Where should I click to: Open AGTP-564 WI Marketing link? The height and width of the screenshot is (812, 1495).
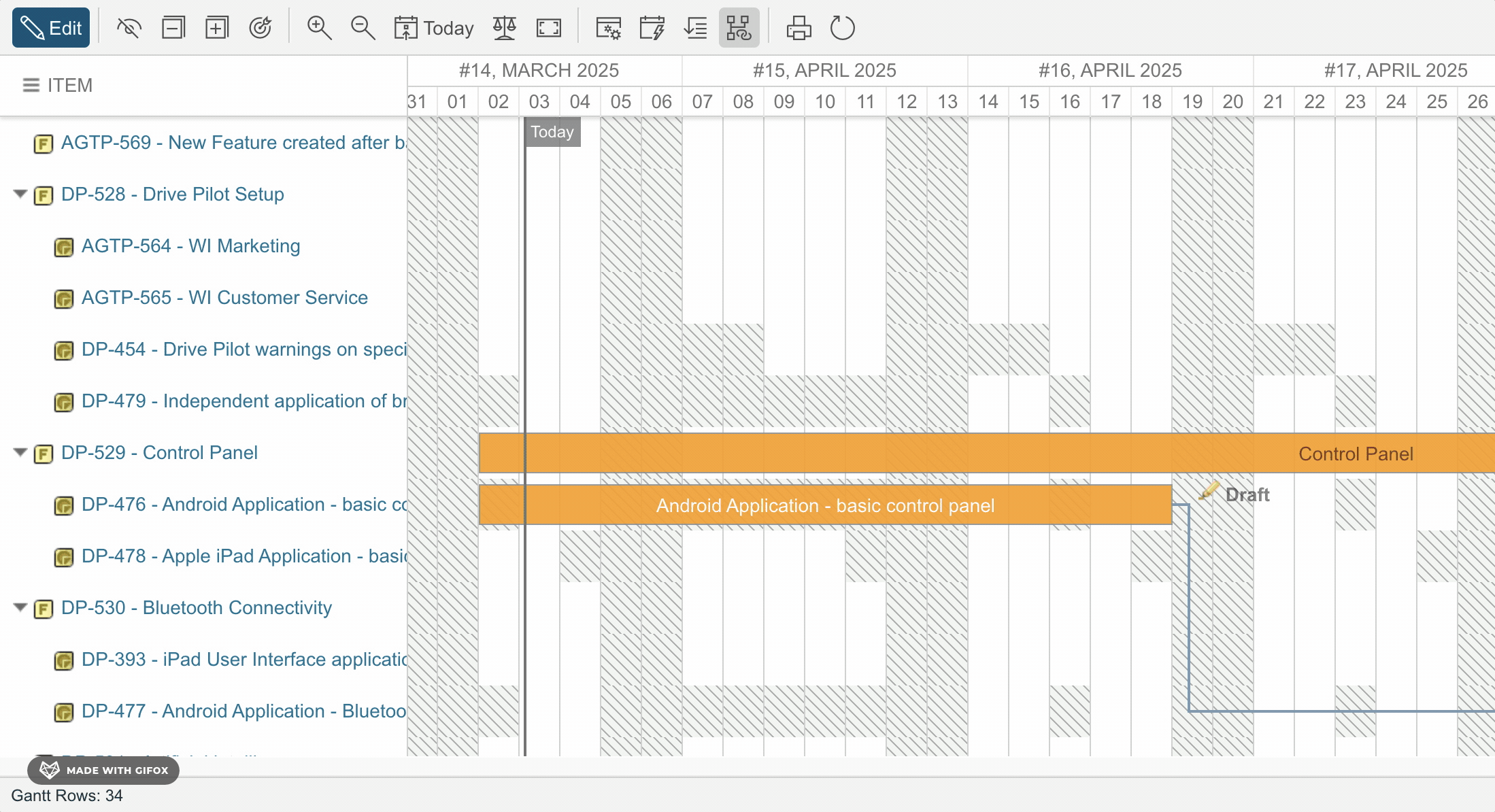tap(191, 246)
